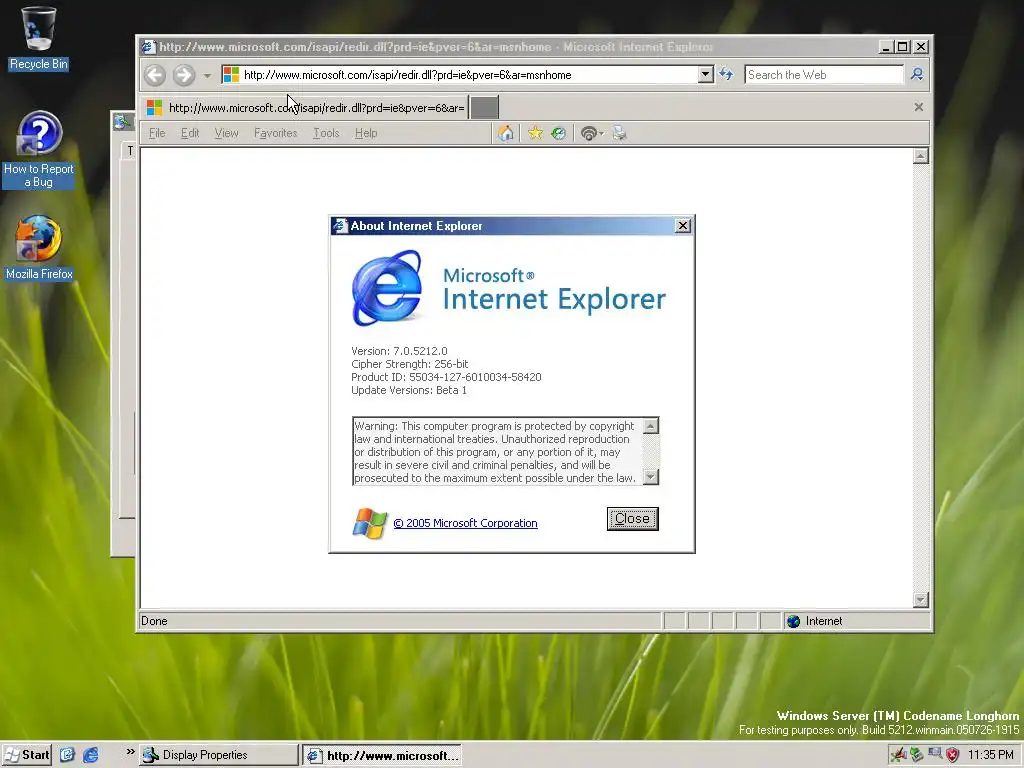
Task: Open the Tools menu
Action: (x=326, y=133)
